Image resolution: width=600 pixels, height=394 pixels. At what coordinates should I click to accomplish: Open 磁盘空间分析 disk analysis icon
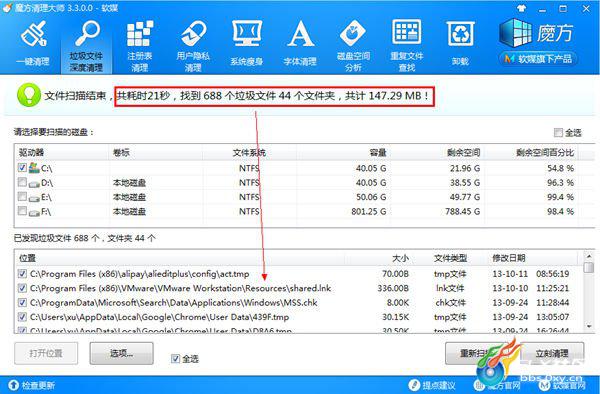[353, 34]
